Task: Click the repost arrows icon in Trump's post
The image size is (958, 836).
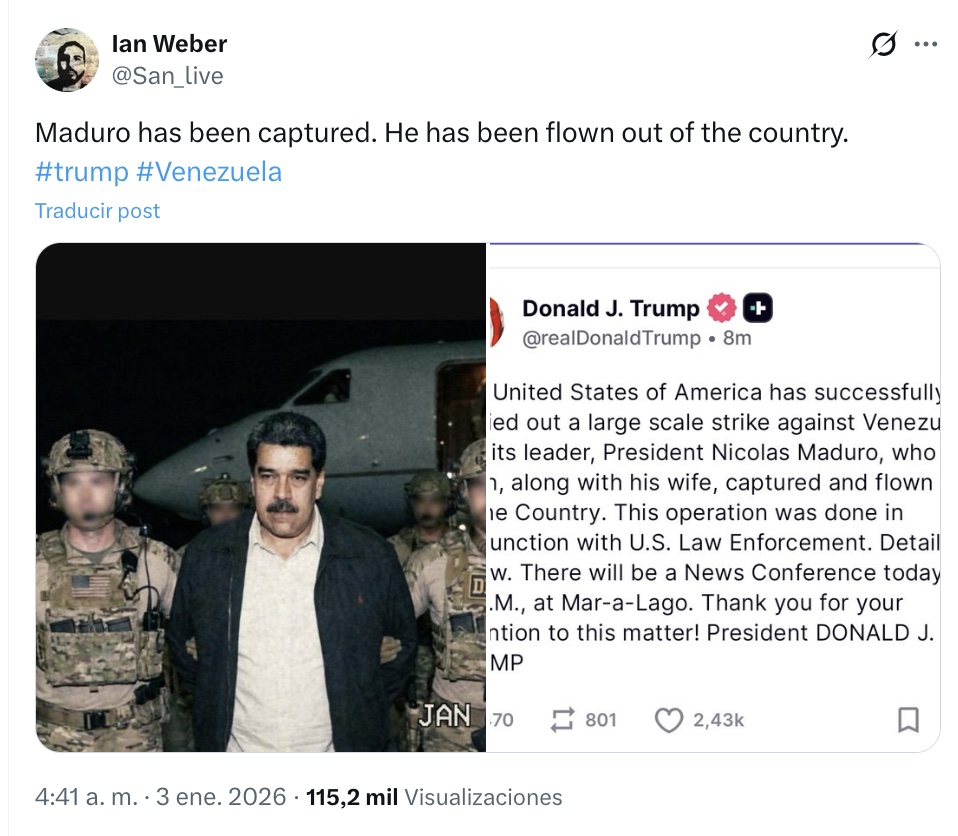Action: coord(564,720)
